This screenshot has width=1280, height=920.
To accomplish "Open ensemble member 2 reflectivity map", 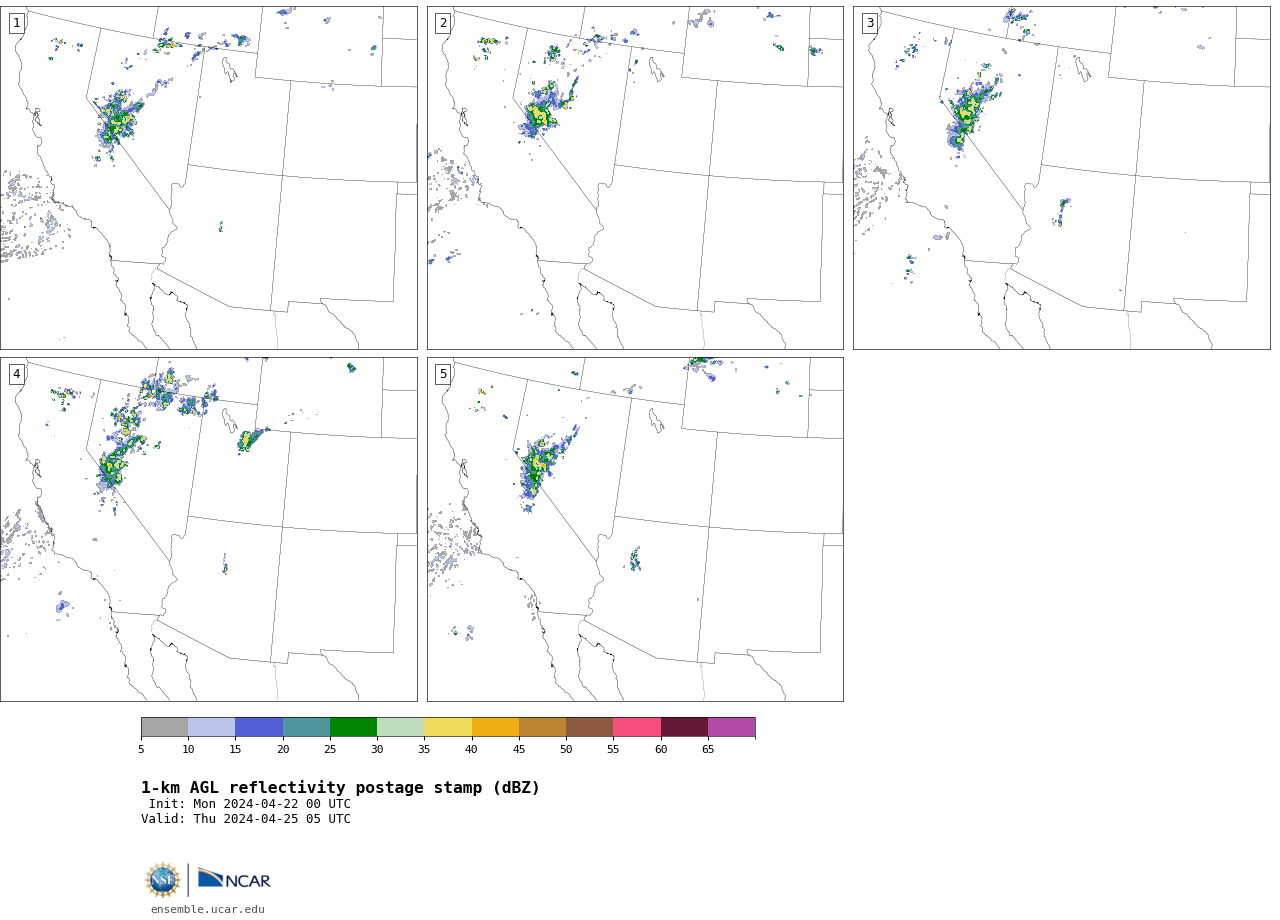I will pyautogui.click(x=635, y=178).
